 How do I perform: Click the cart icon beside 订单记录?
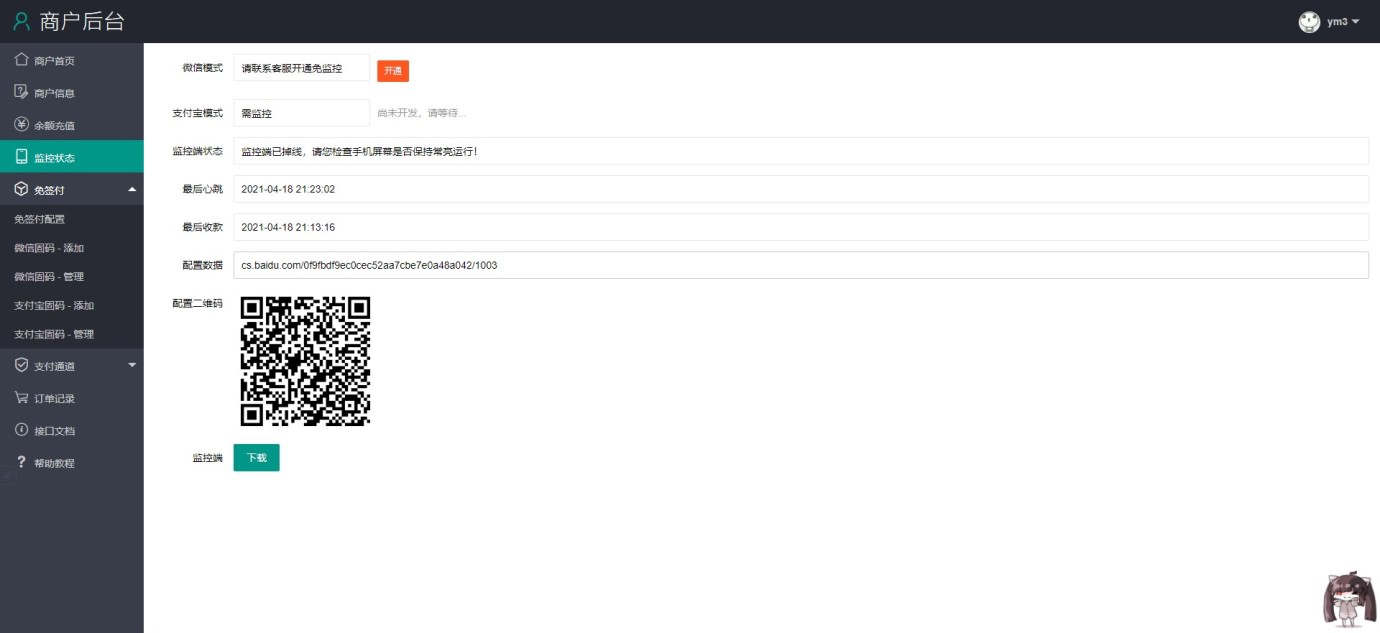[21, 398]
